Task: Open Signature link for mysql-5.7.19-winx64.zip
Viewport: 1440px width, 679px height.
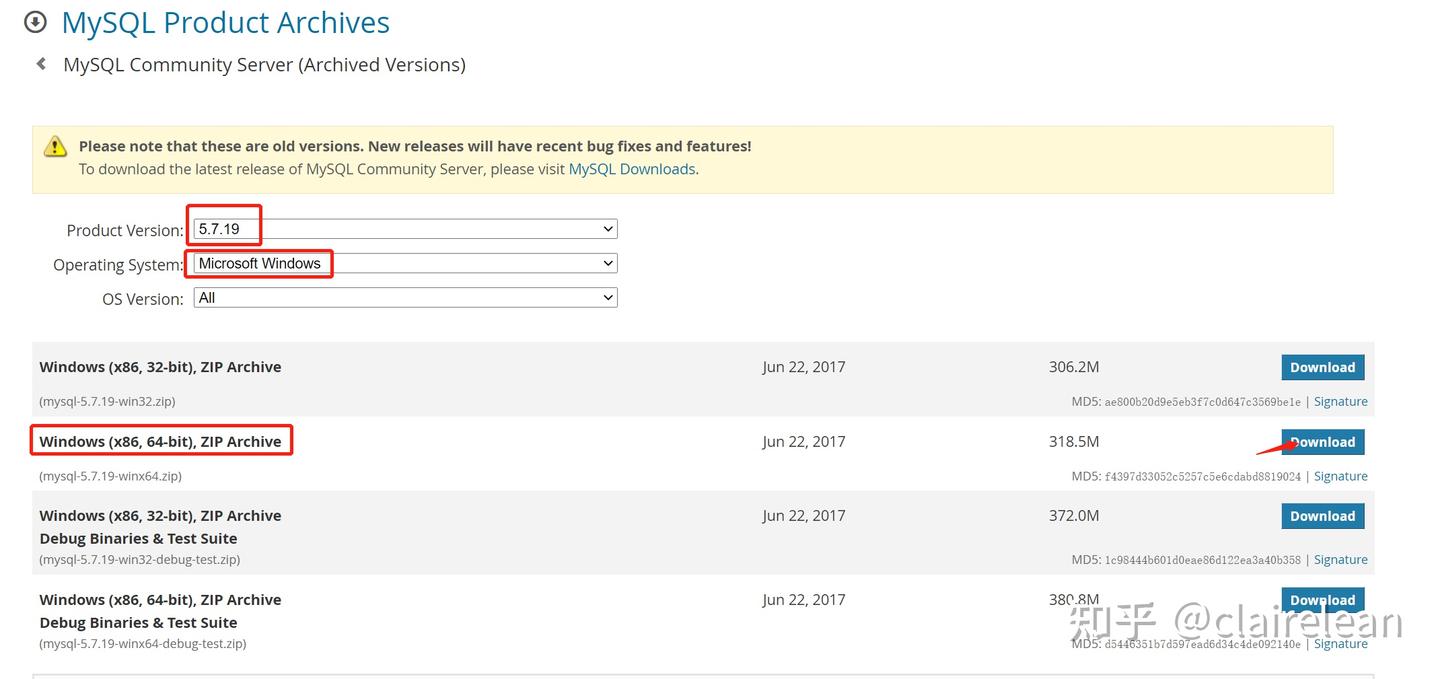Action: tap(1340, 476)
